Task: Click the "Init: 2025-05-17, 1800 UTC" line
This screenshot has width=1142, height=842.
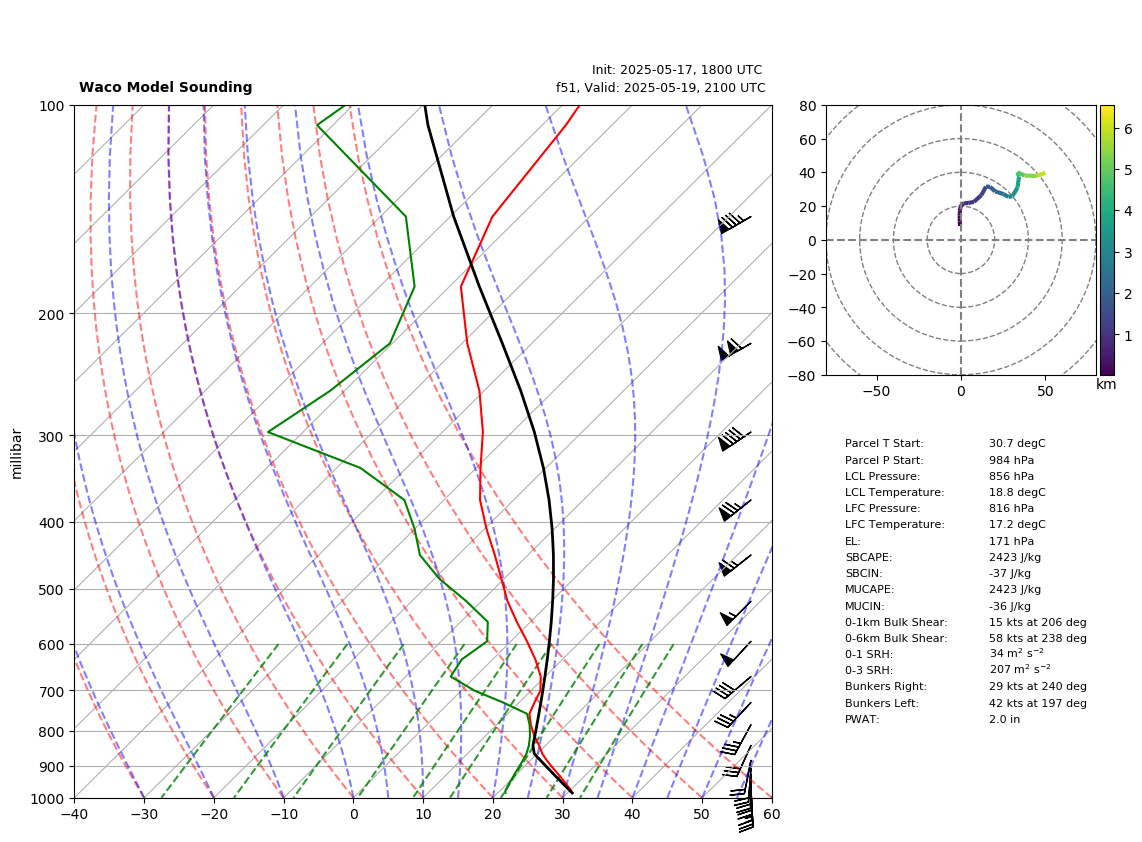Action: (677, 70)
